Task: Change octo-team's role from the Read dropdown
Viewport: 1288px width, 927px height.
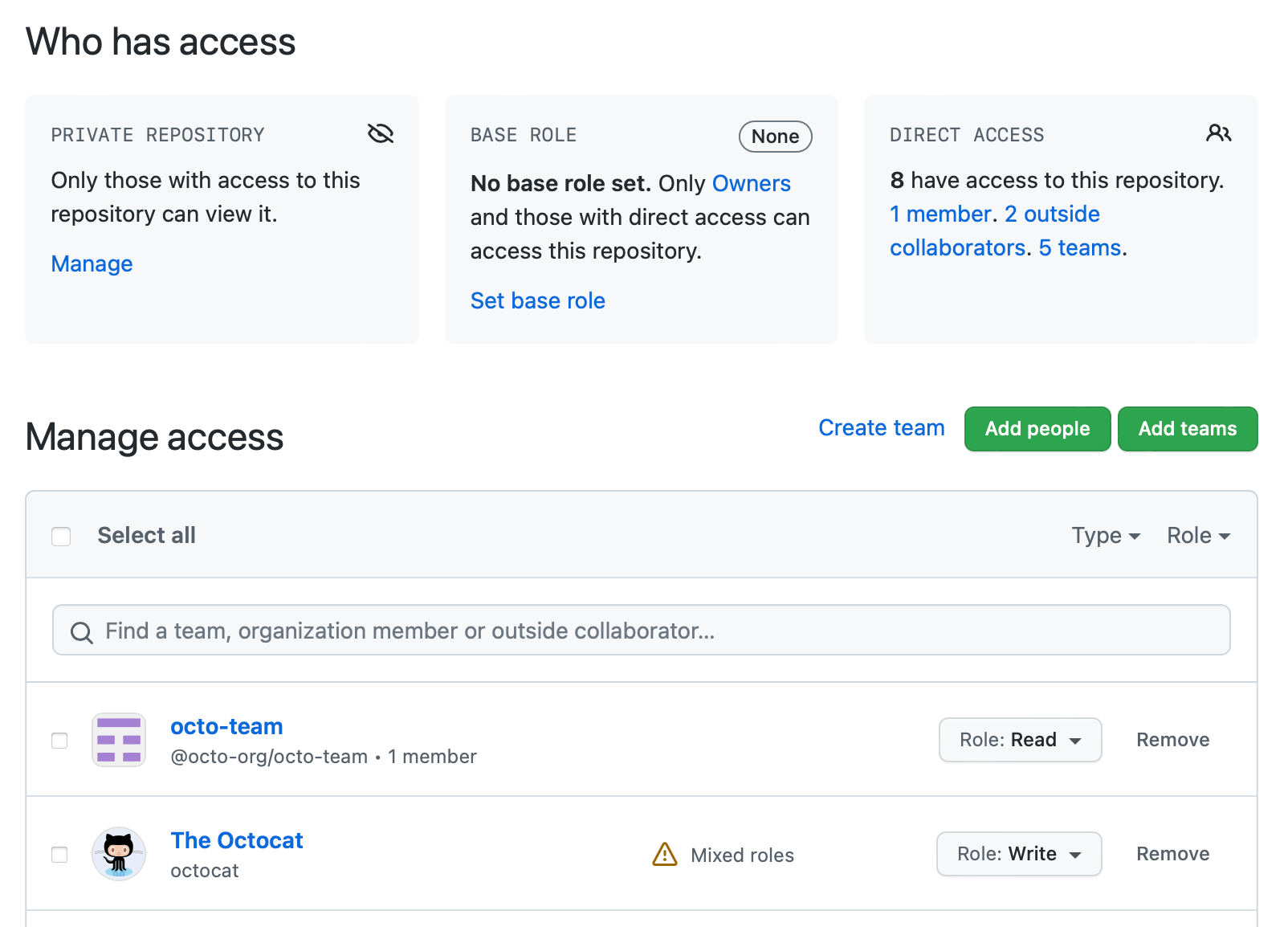Action: [1020, 740]
